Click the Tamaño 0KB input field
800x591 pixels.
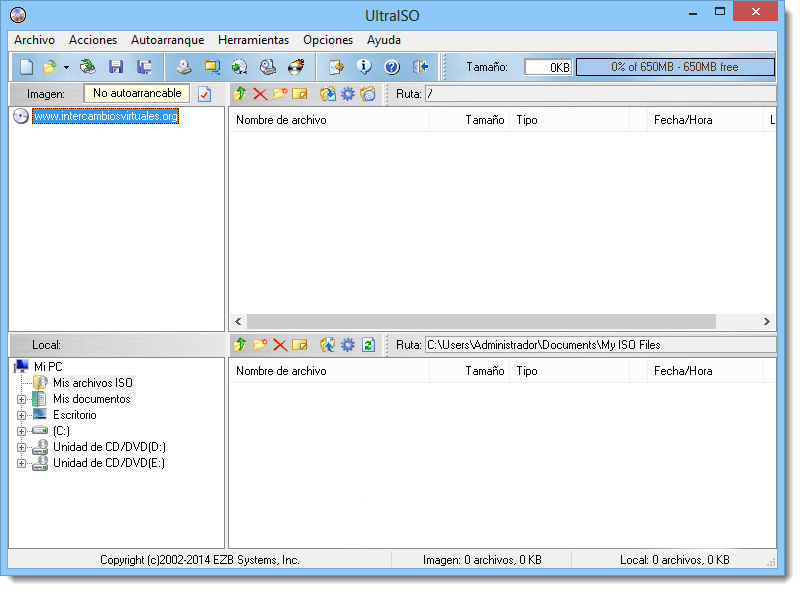click(x=547, y=66)
